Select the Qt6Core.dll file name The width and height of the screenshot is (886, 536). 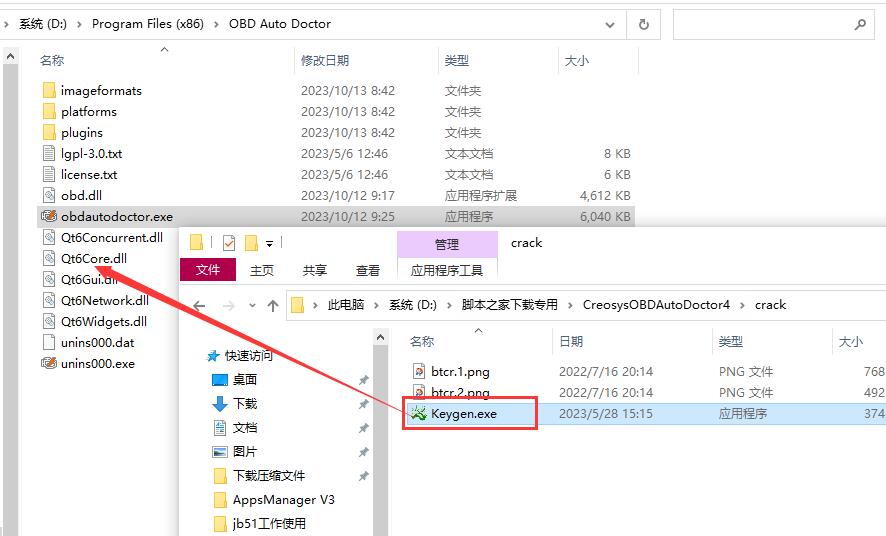94,258
